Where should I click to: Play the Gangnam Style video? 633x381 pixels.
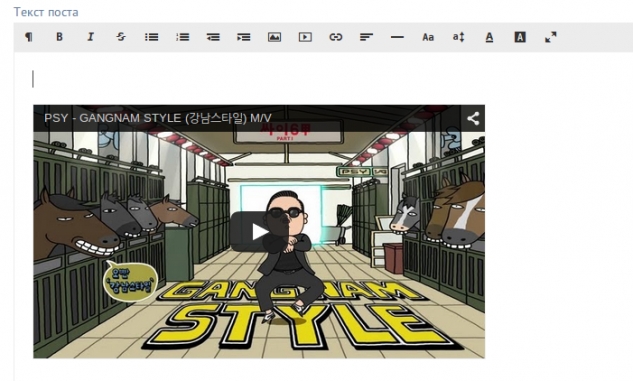point(259,232)
